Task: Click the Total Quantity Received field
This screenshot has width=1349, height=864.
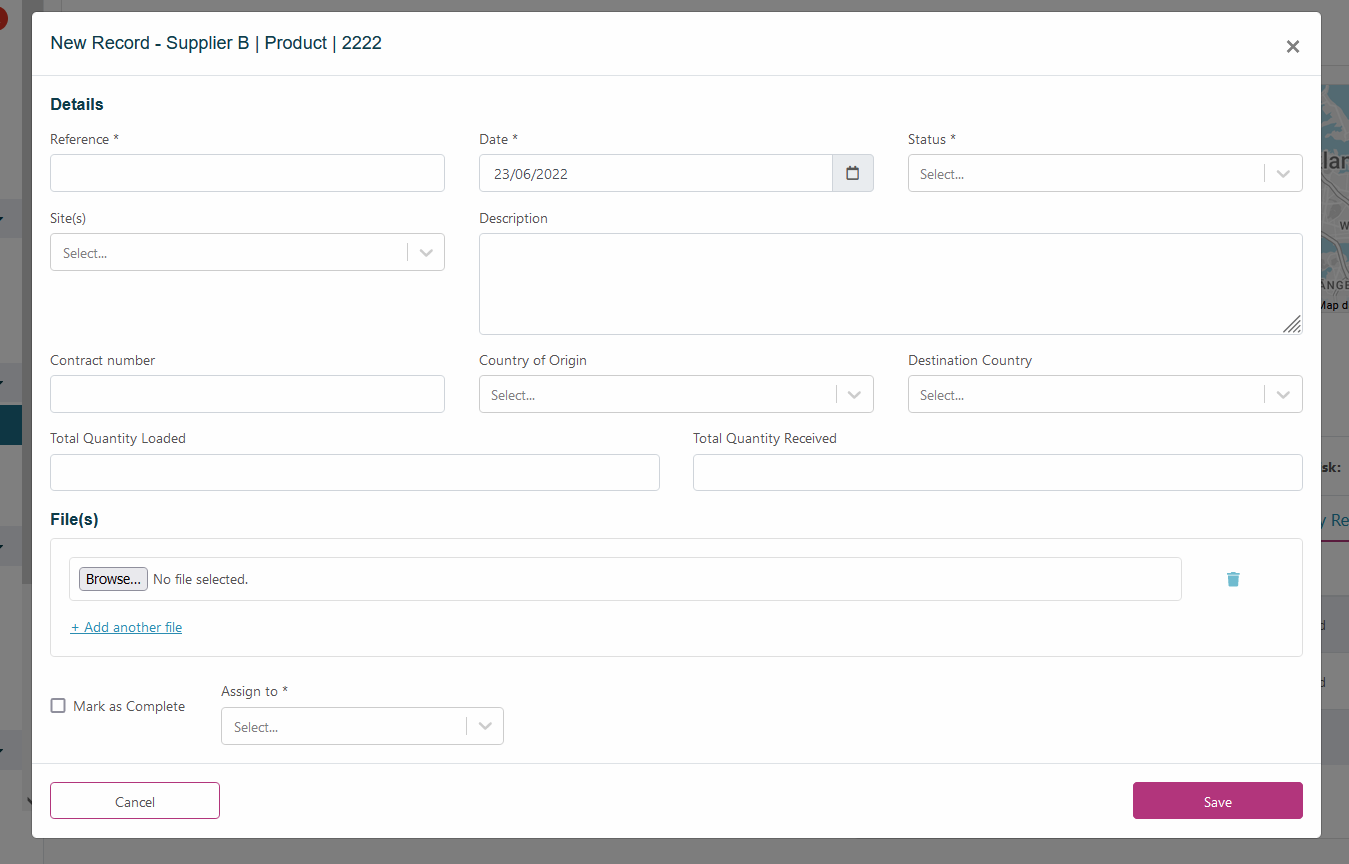Action: click(x=997, y=472)
